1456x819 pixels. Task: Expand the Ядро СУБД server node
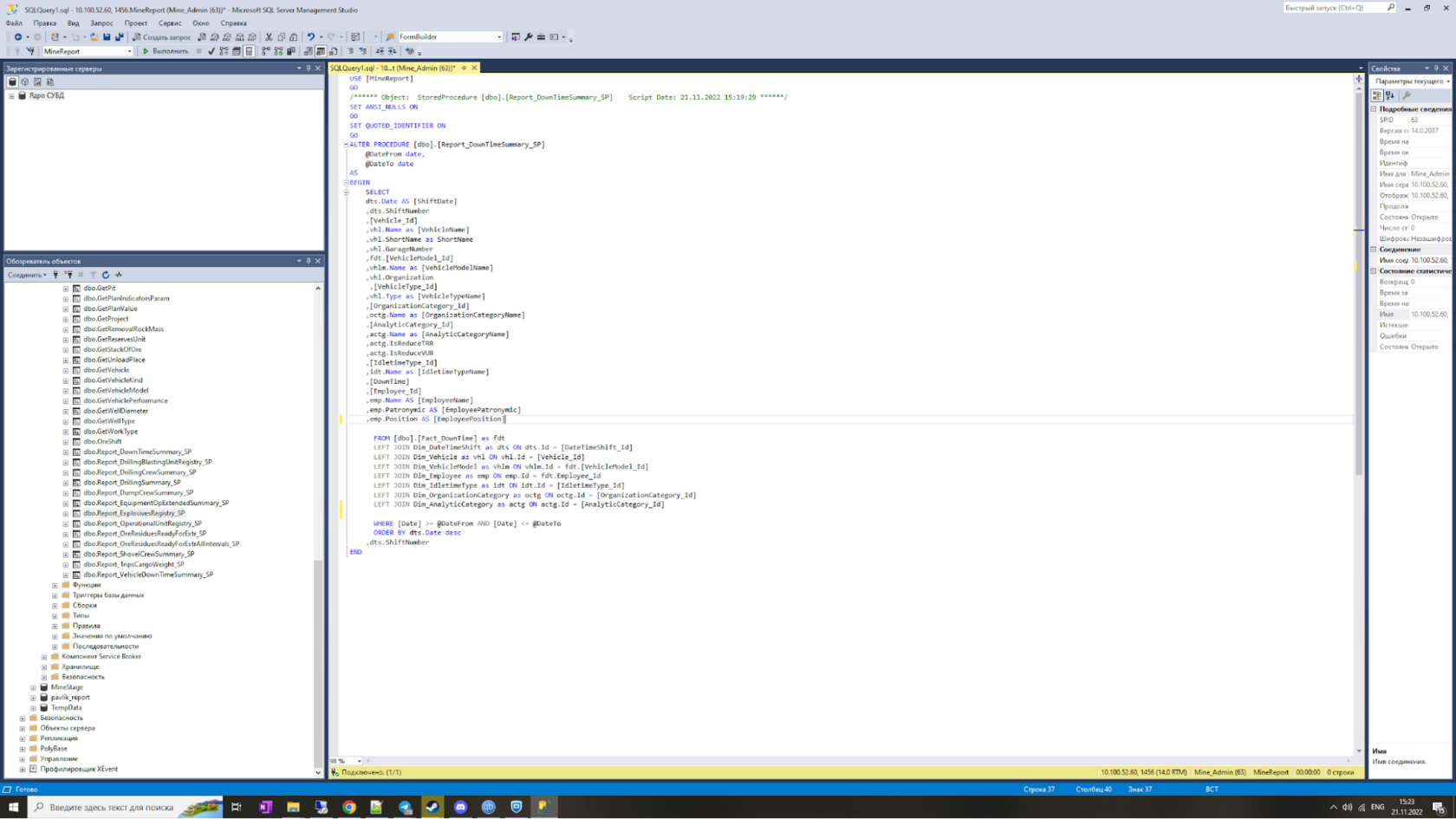11,96
